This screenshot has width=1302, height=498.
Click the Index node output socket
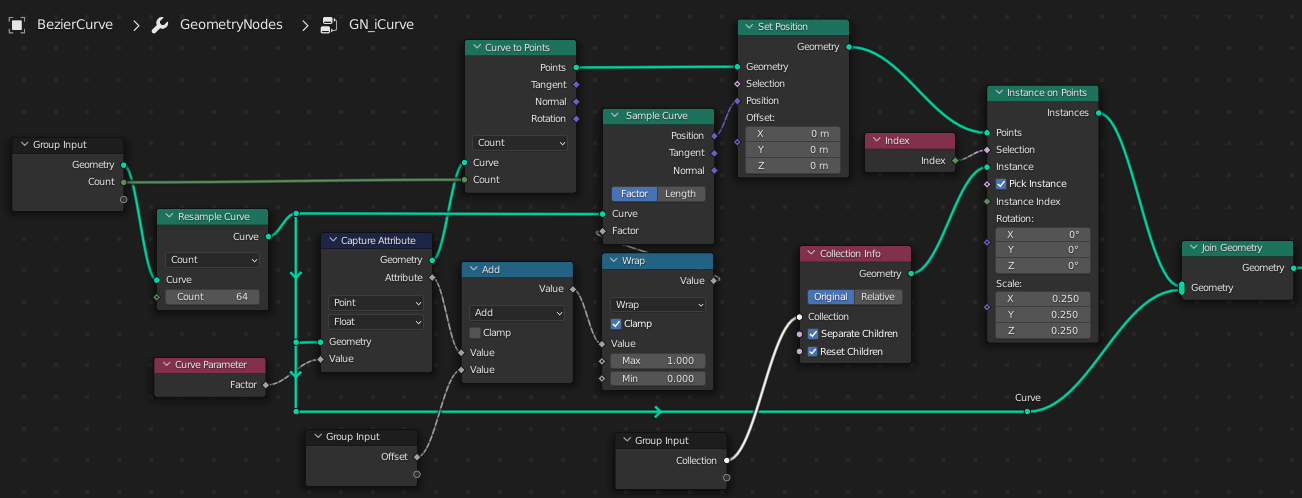pos(955,160)
